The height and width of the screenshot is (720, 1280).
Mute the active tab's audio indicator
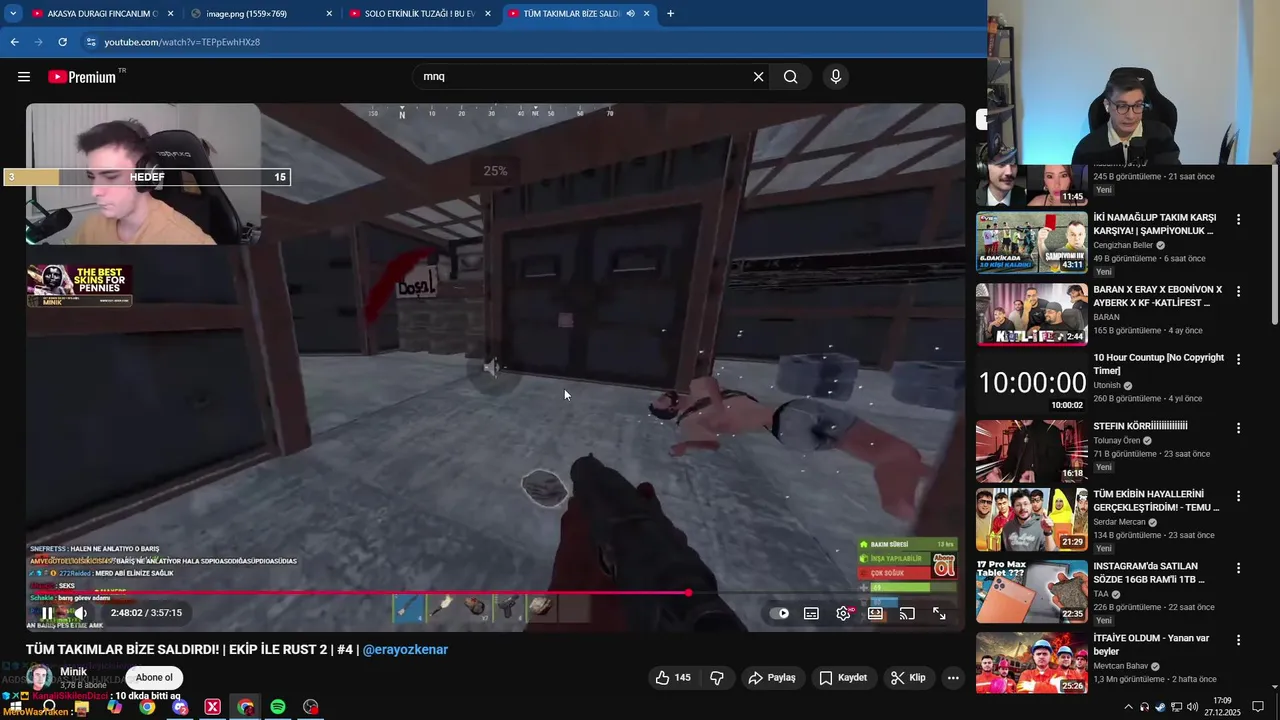tap(630, 14)
